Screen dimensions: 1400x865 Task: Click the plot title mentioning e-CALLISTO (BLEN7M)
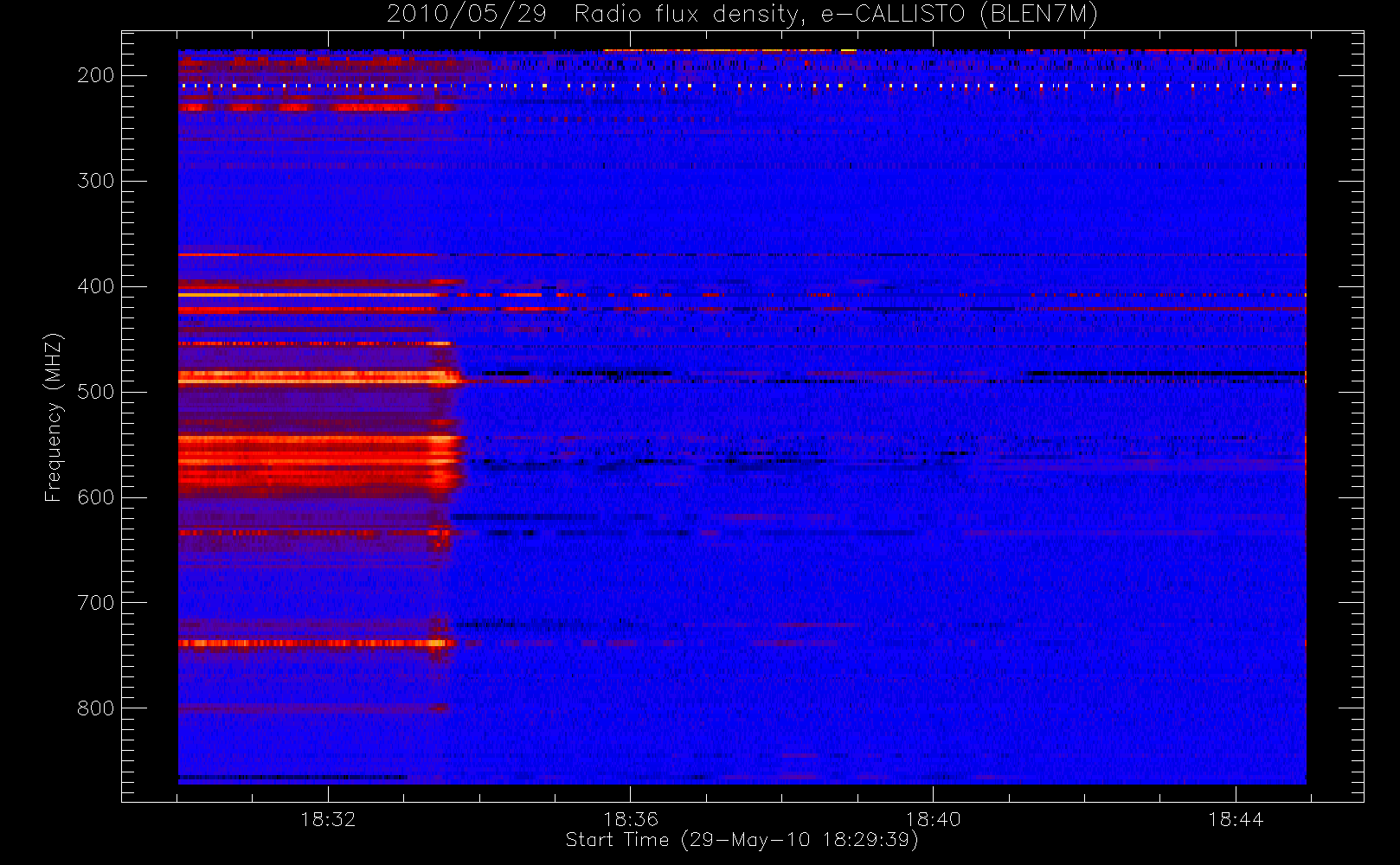(x=742, y=15)
